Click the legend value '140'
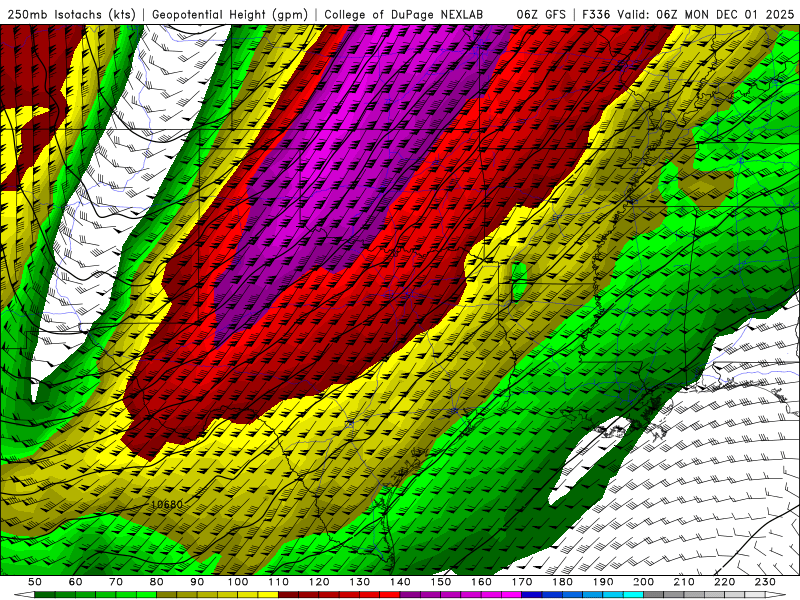The width and height of the screenshot is (800, 600). (x=400, y=582)
